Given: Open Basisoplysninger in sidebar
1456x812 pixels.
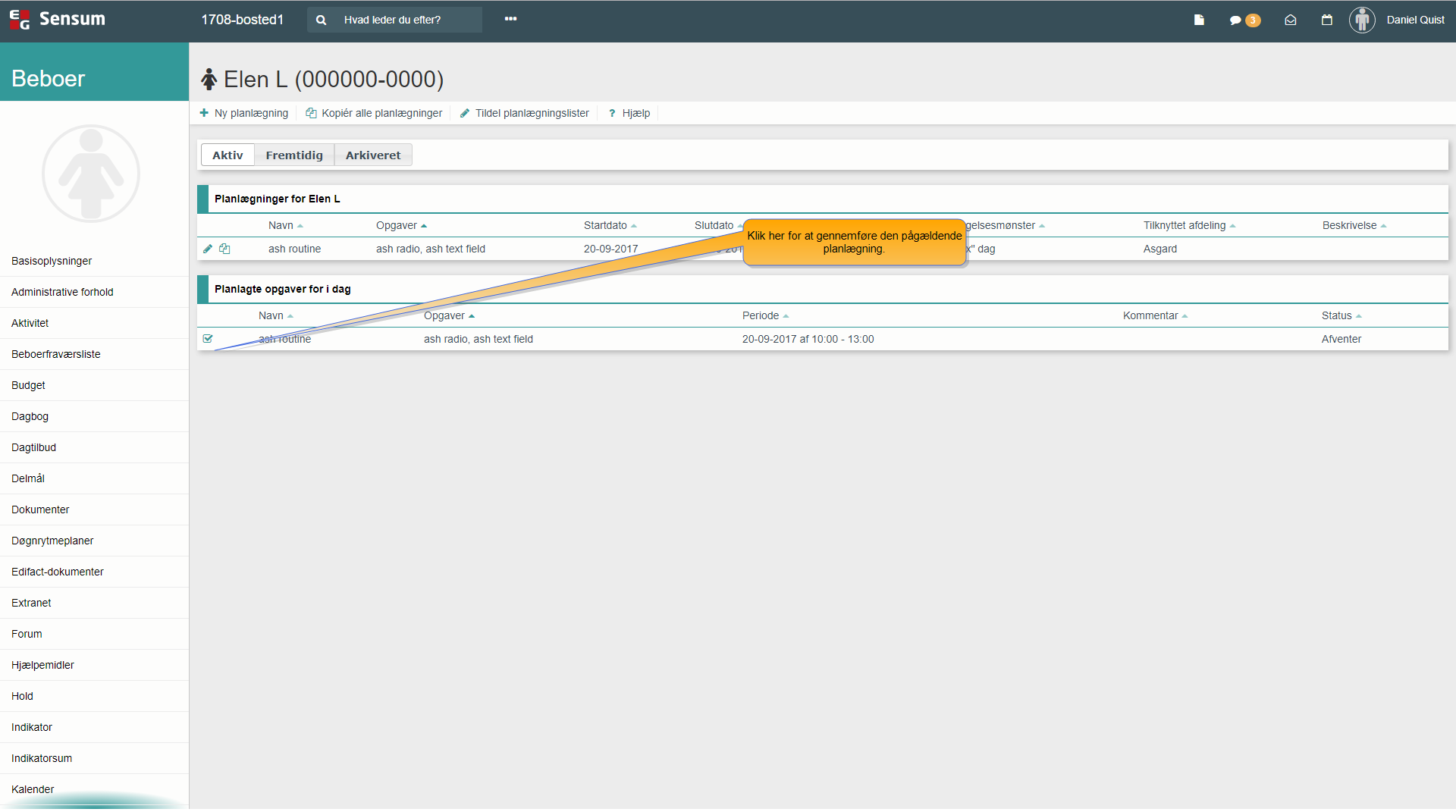Looking at the screenshot, I should pos(94,261).
